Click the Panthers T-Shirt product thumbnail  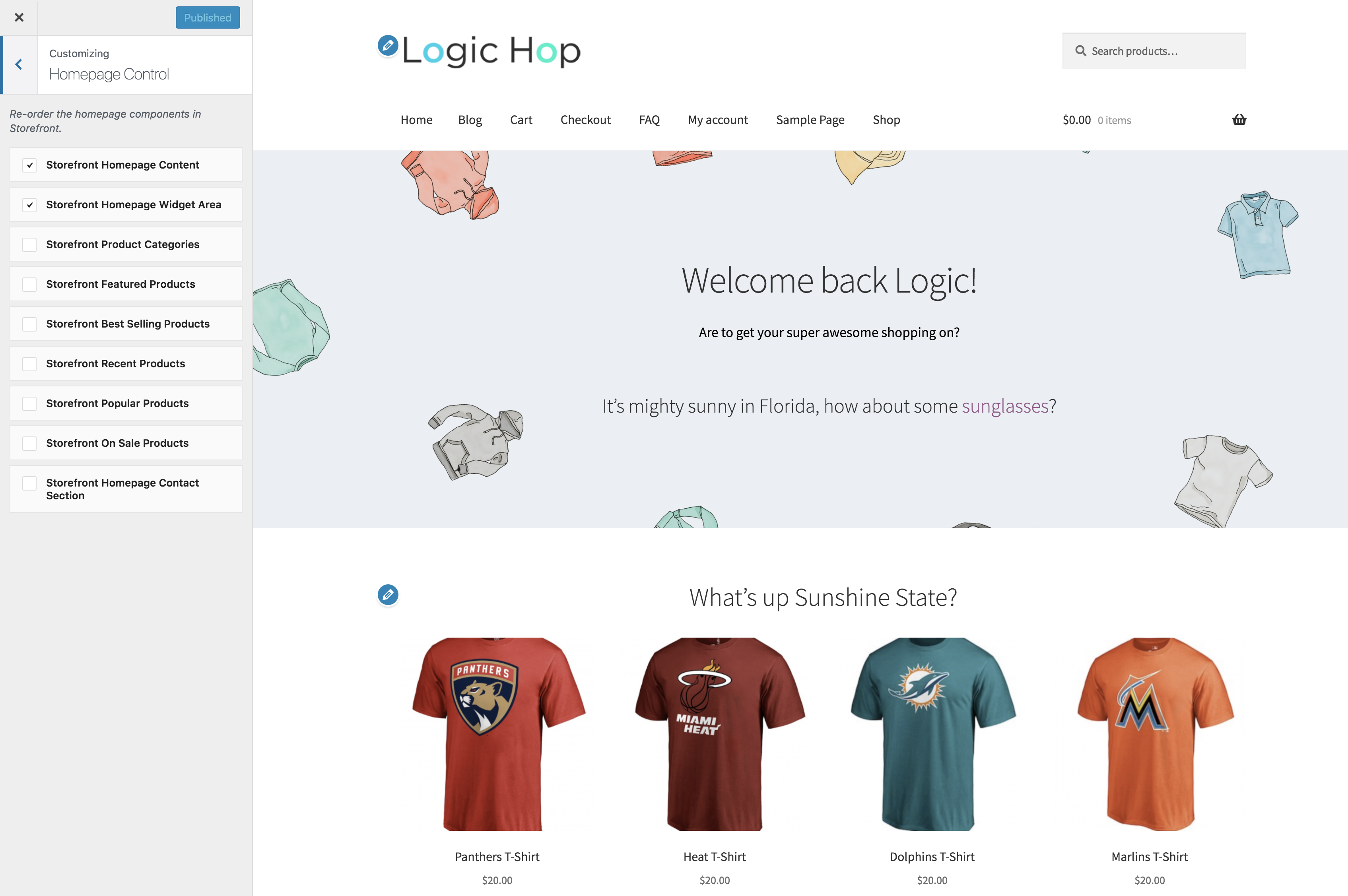(x=497, y=734)
